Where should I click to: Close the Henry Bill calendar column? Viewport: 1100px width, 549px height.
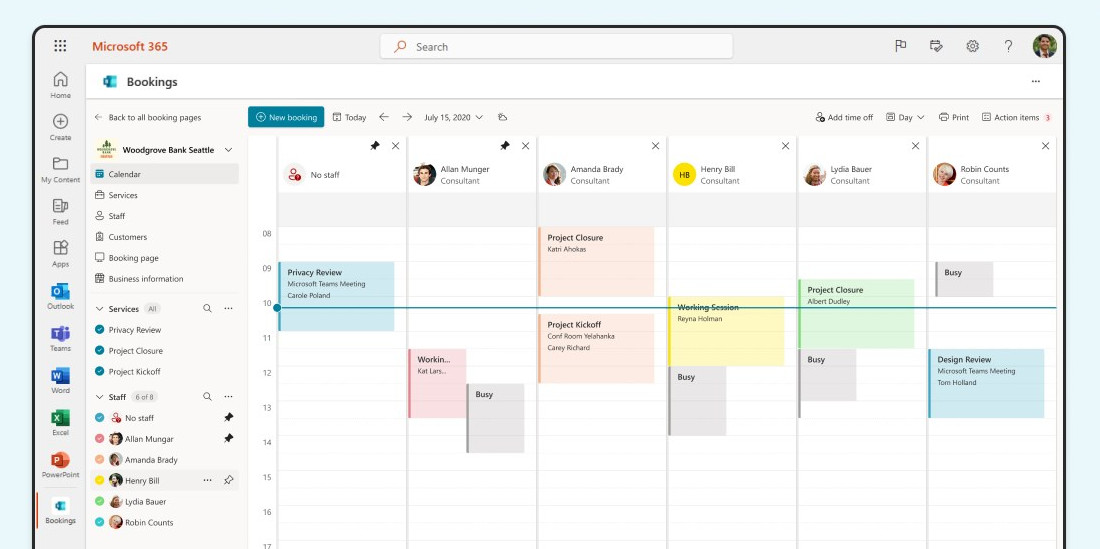785,146
